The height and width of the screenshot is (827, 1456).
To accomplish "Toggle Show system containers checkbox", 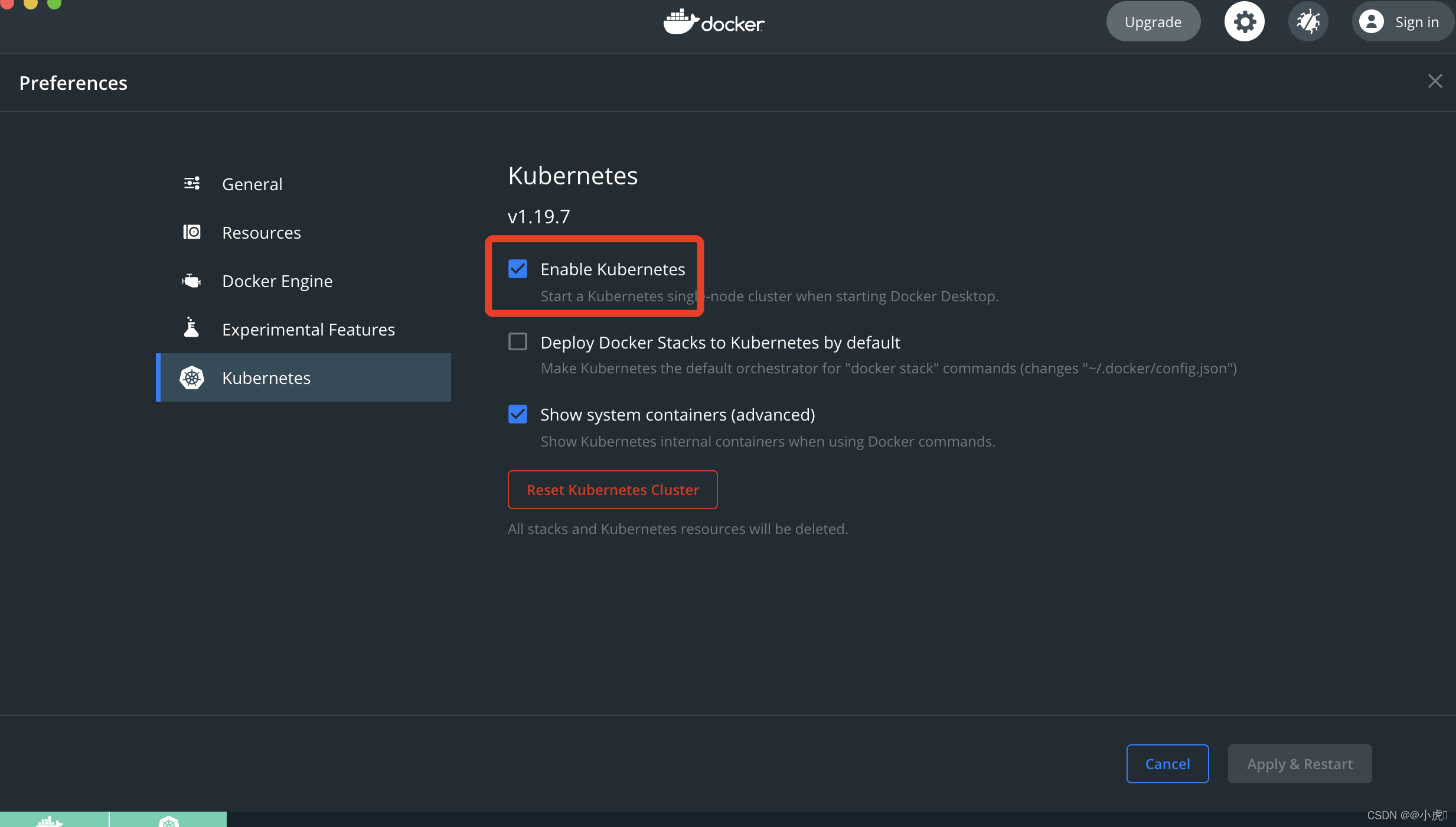I will pos(518,414).
